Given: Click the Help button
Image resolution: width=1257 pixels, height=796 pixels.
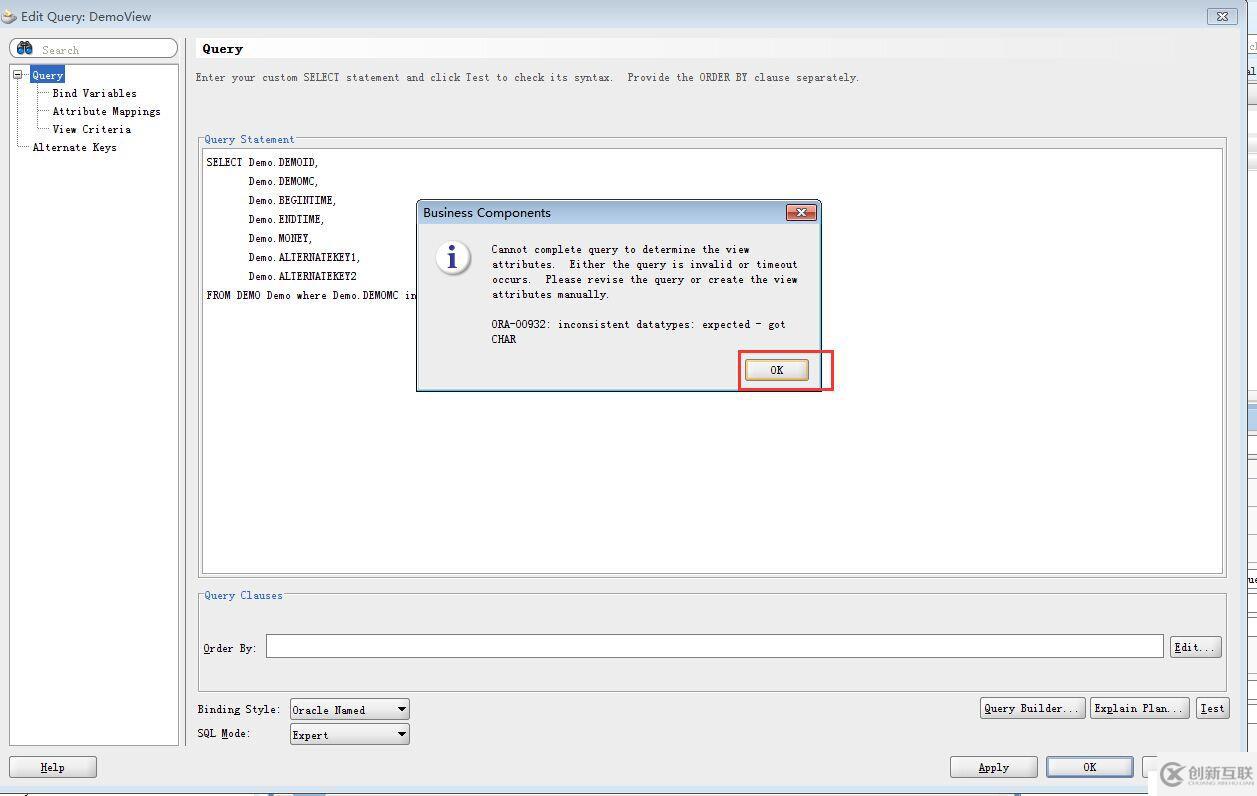Looking at the screenshot, I should pos(53,767).
